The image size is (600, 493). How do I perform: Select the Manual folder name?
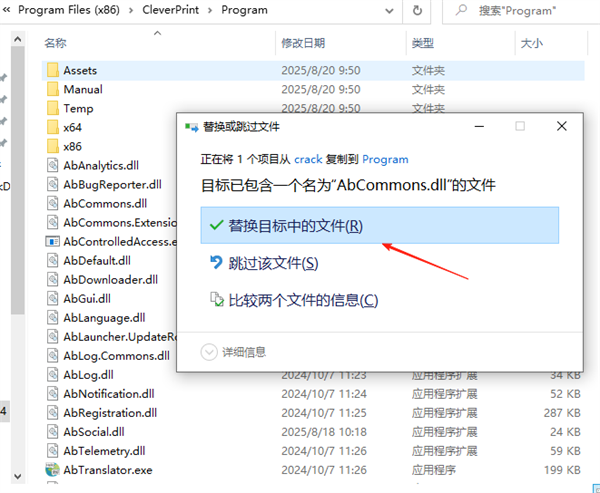click(83, 89)
